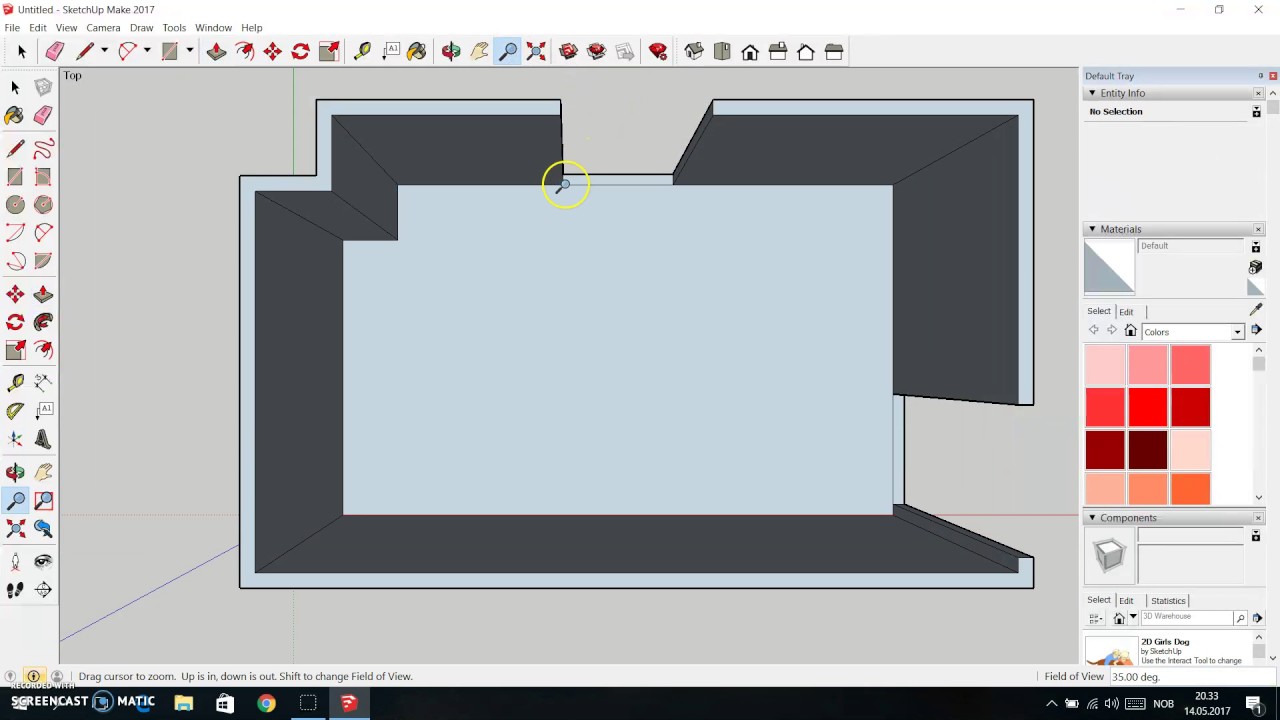Open File Explorer from the taskbar

tap(183, 703)
